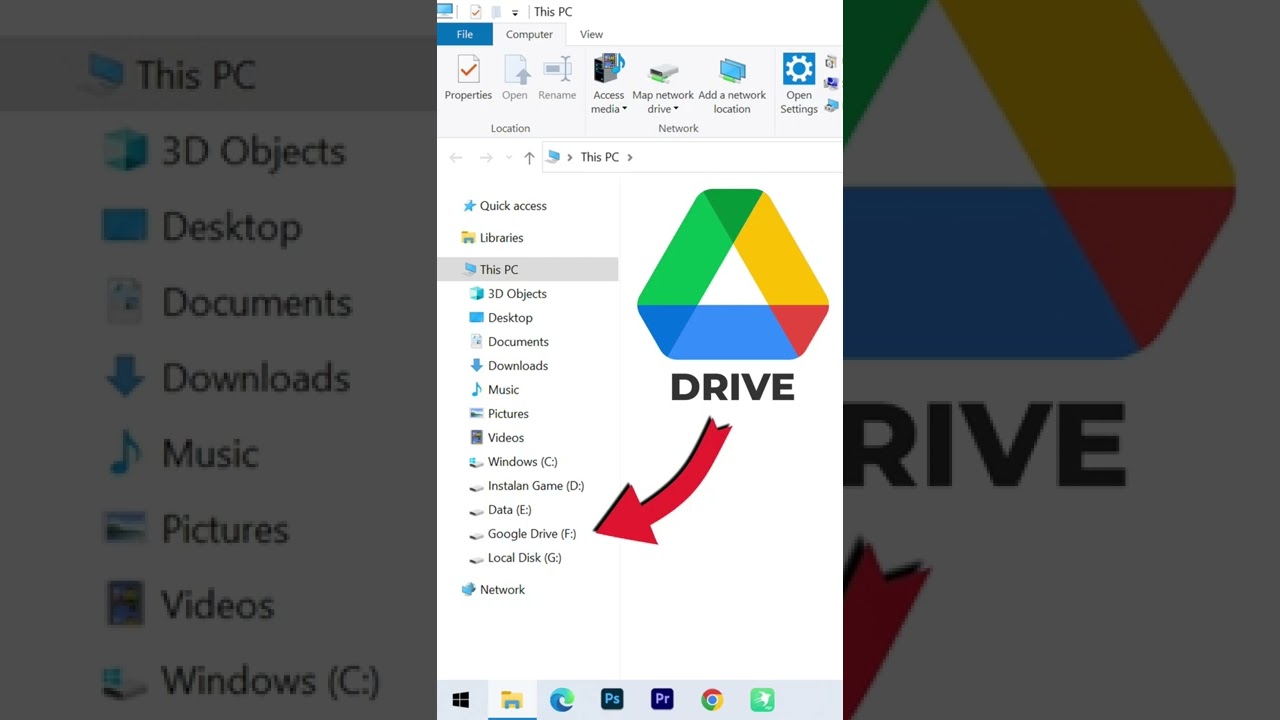Expand the chevron before This PC breadcrumb
The image size is (1280, 720).
pyautogui.click(x=570, y=157)
